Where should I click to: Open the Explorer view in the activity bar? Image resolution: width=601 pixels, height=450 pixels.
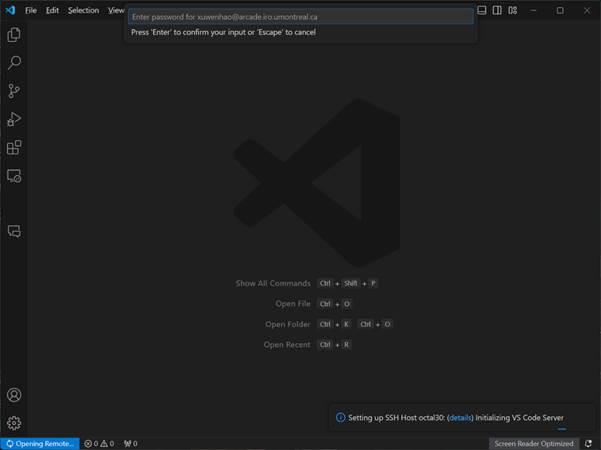pos(14,34)
